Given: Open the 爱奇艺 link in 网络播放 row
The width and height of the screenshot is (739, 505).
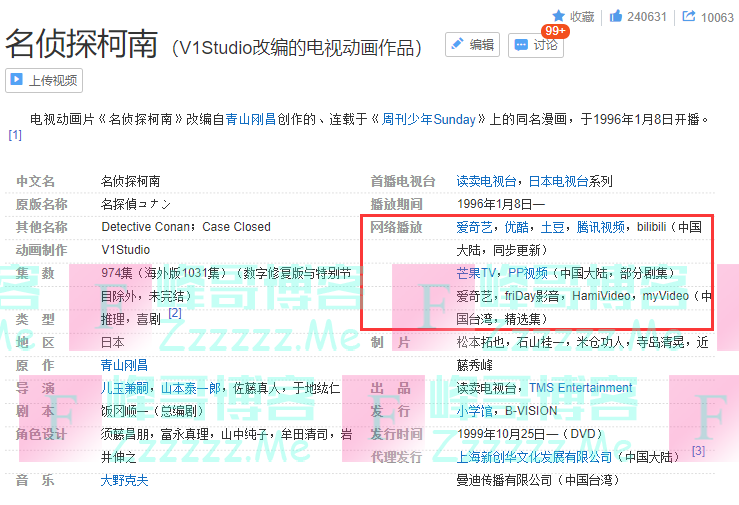Looking at the screenshot, I should pos(474,227).
